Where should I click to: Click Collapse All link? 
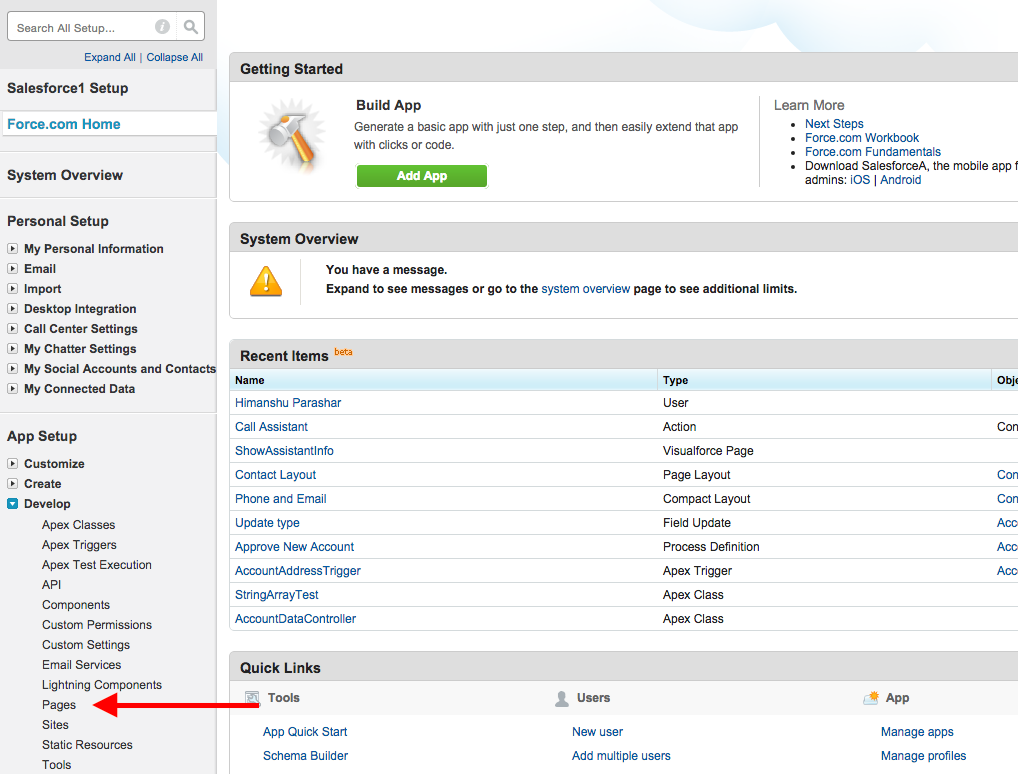pyautogui.click(x=175, y=57)
